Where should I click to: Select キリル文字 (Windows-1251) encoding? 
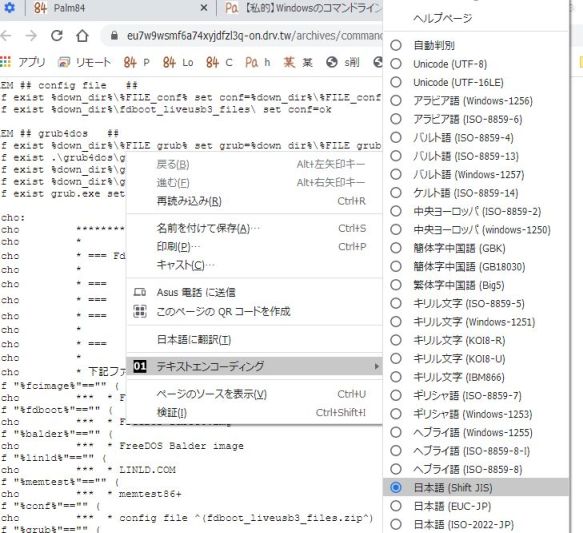(x=476, y=322)
